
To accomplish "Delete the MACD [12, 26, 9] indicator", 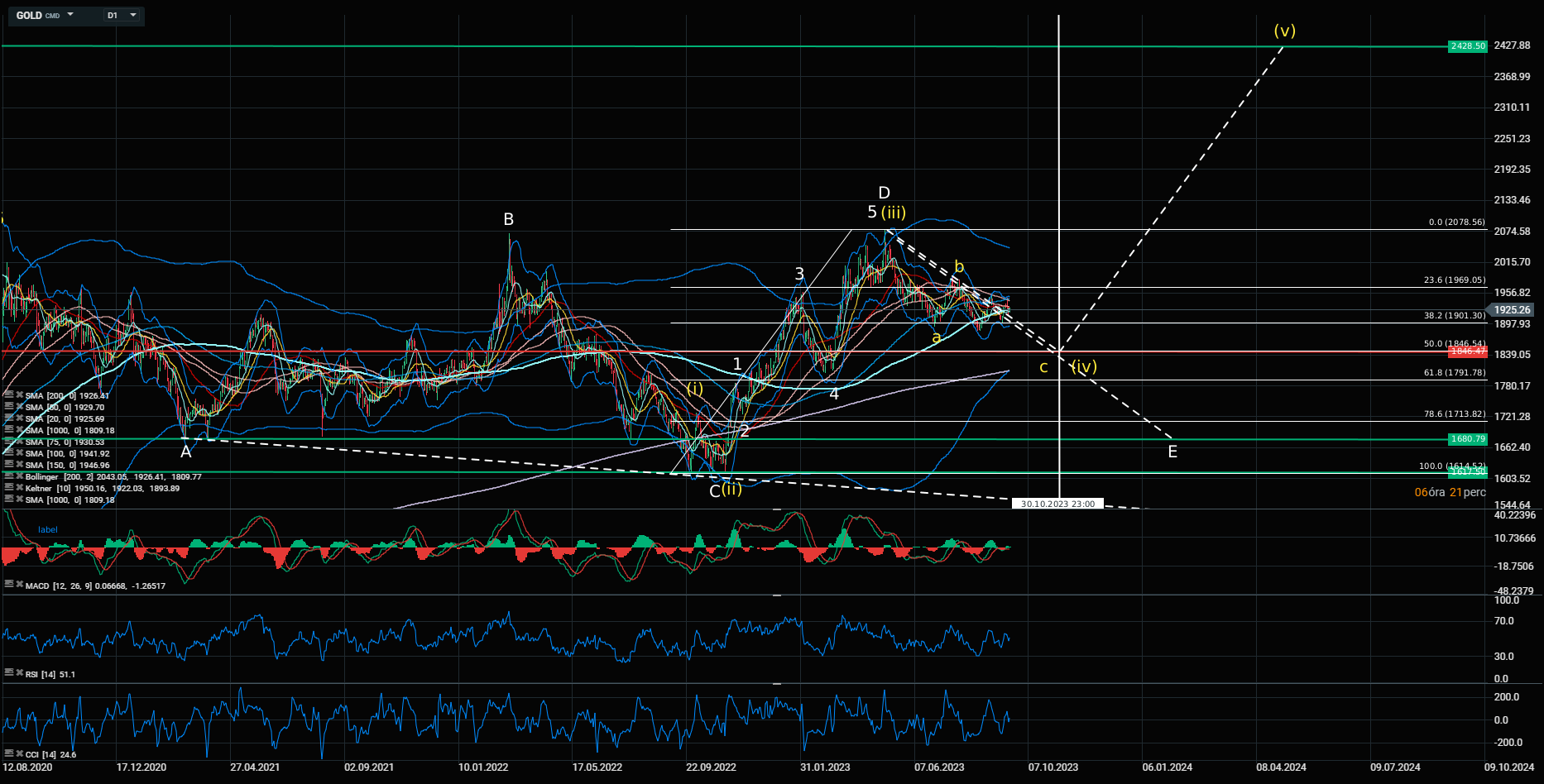I will (x=19, y=585).
